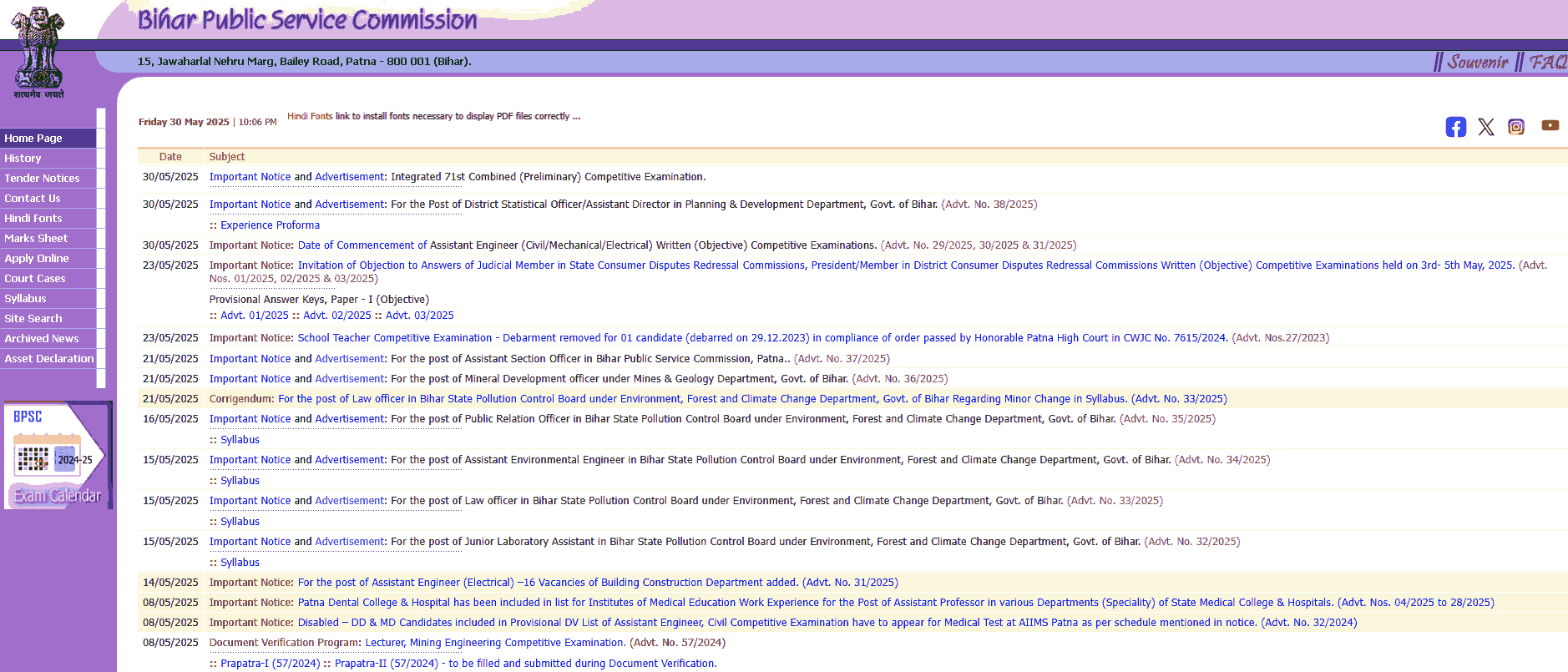Open Important Notice for Law officer Advt. 33/2025
The height and width of the screenshot is (672, 1568).
click(x=250, y=501)
